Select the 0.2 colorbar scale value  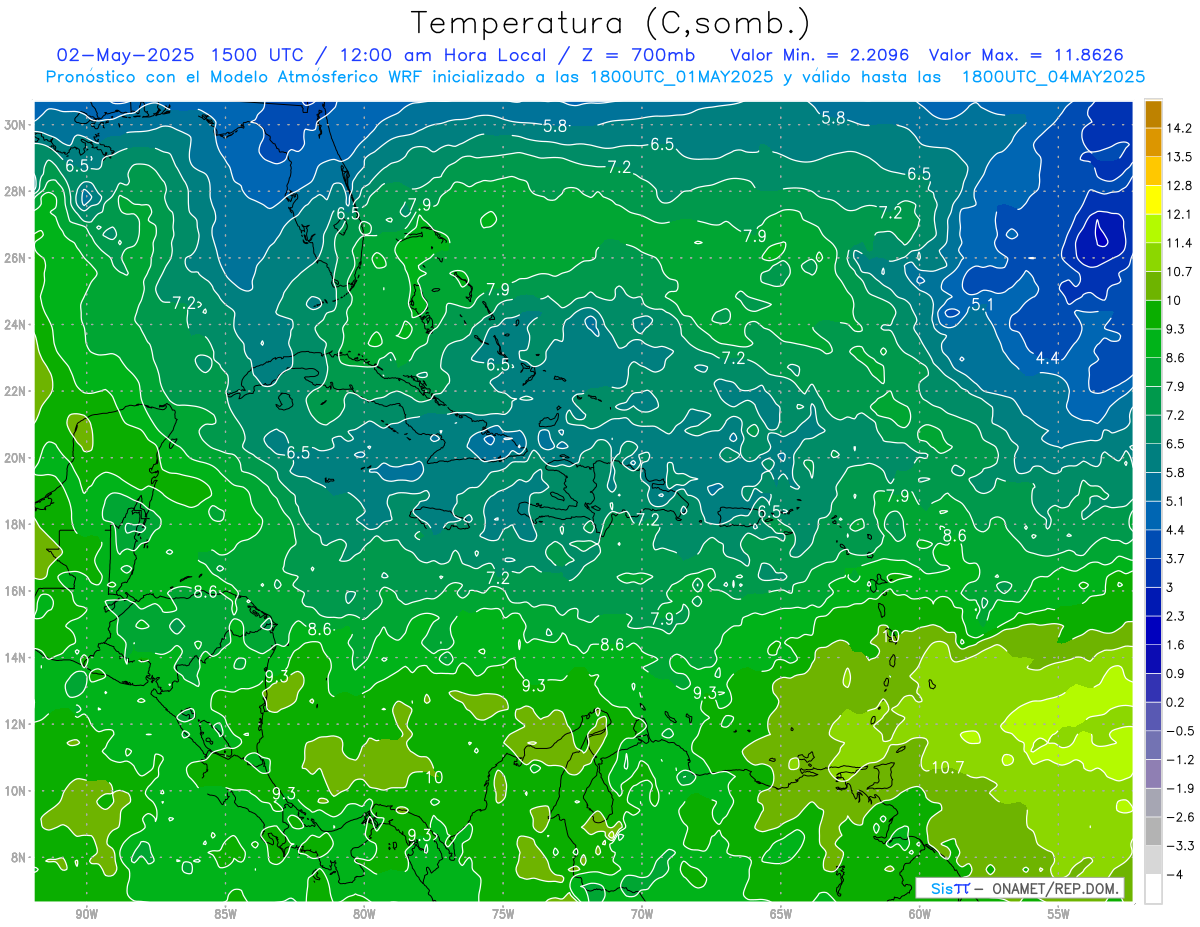[1176, 702]
